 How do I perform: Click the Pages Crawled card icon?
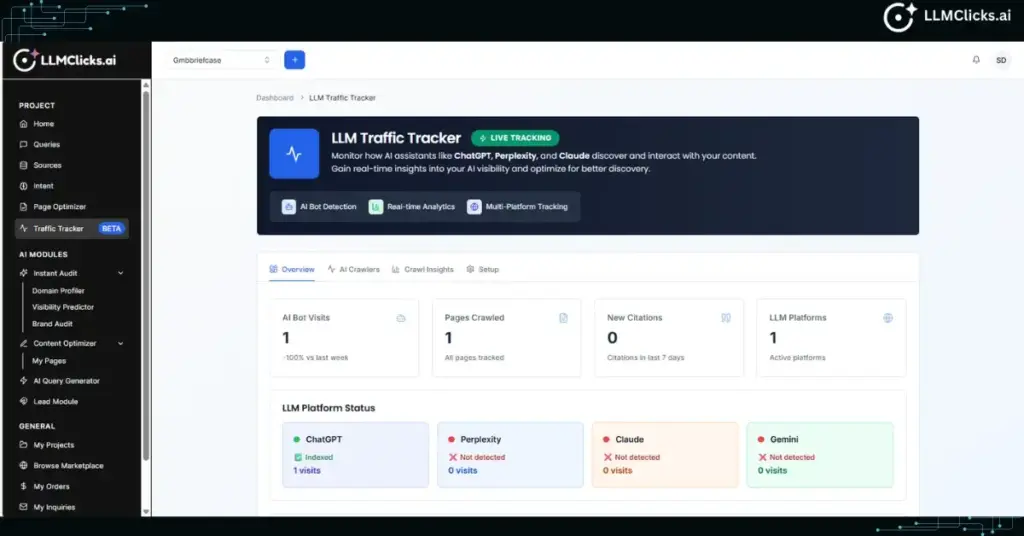[x=564, y=318]
